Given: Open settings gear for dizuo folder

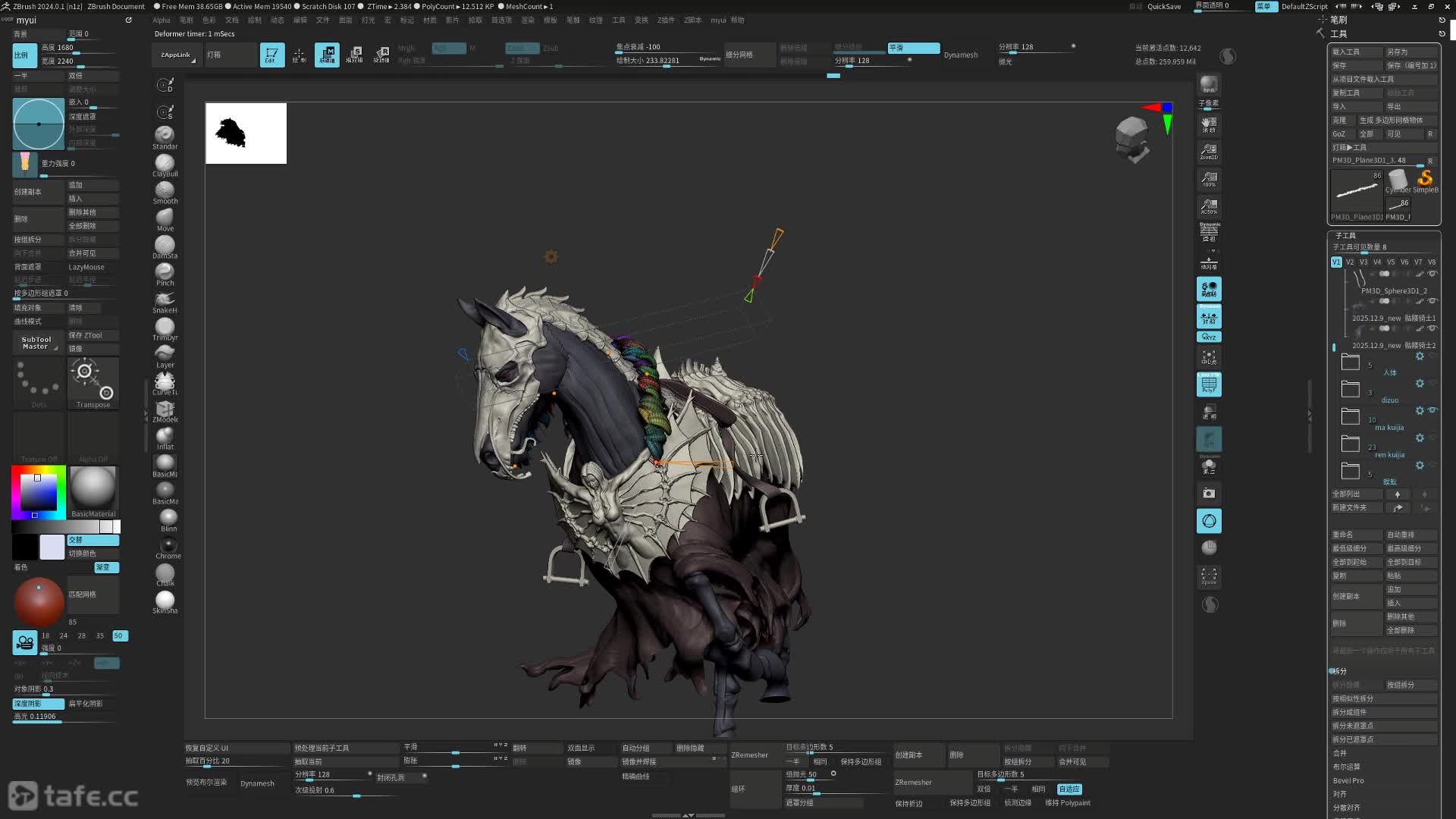Looking at the screenshot, I should coord(1420,384).
